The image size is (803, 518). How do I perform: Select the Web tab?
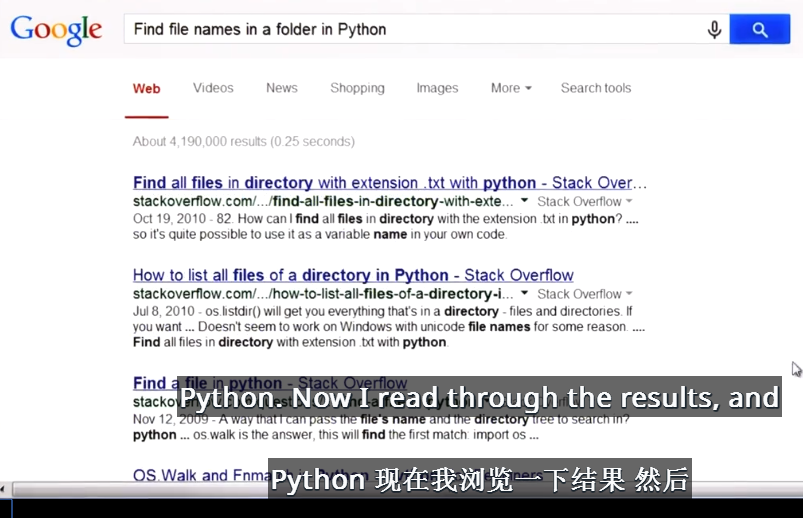(x=146, y=89)
